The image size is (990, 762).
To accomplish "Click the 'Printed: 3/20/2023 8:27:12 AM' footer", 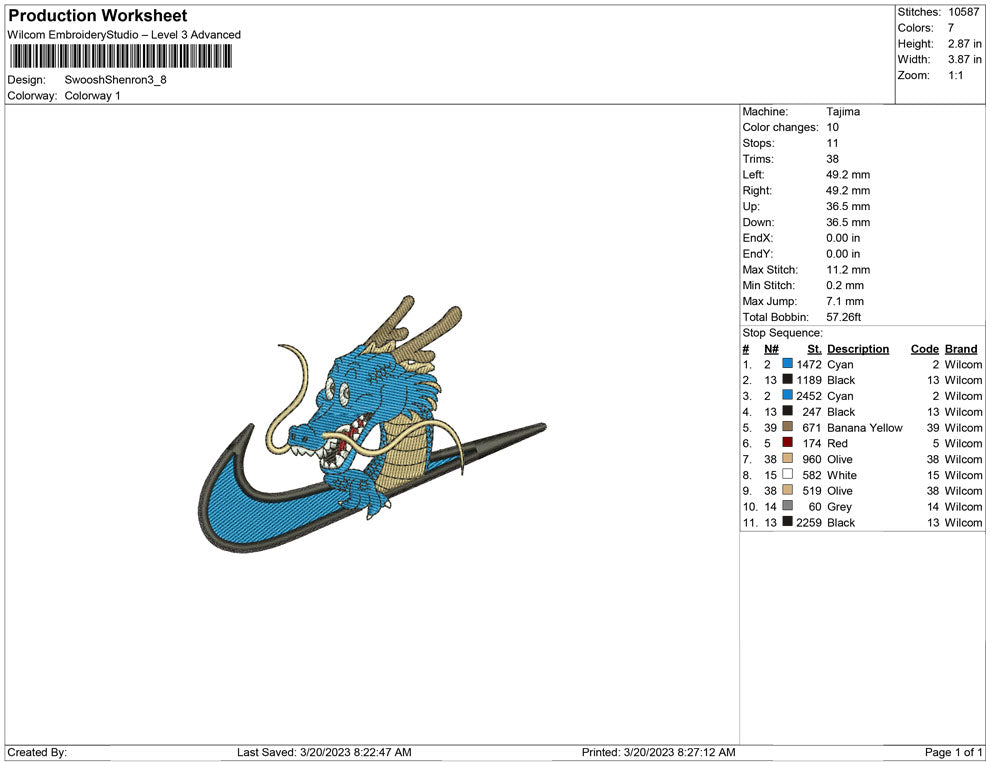I will (659, 752).
